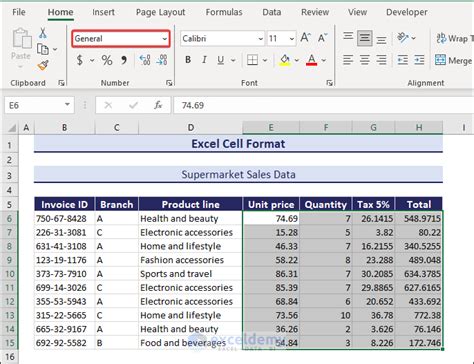Image resolution: width=474 pixels, height=364 pixels.
Task: Toggle Wrap Text
Action: pyautogui.click(x=455, y=38)
